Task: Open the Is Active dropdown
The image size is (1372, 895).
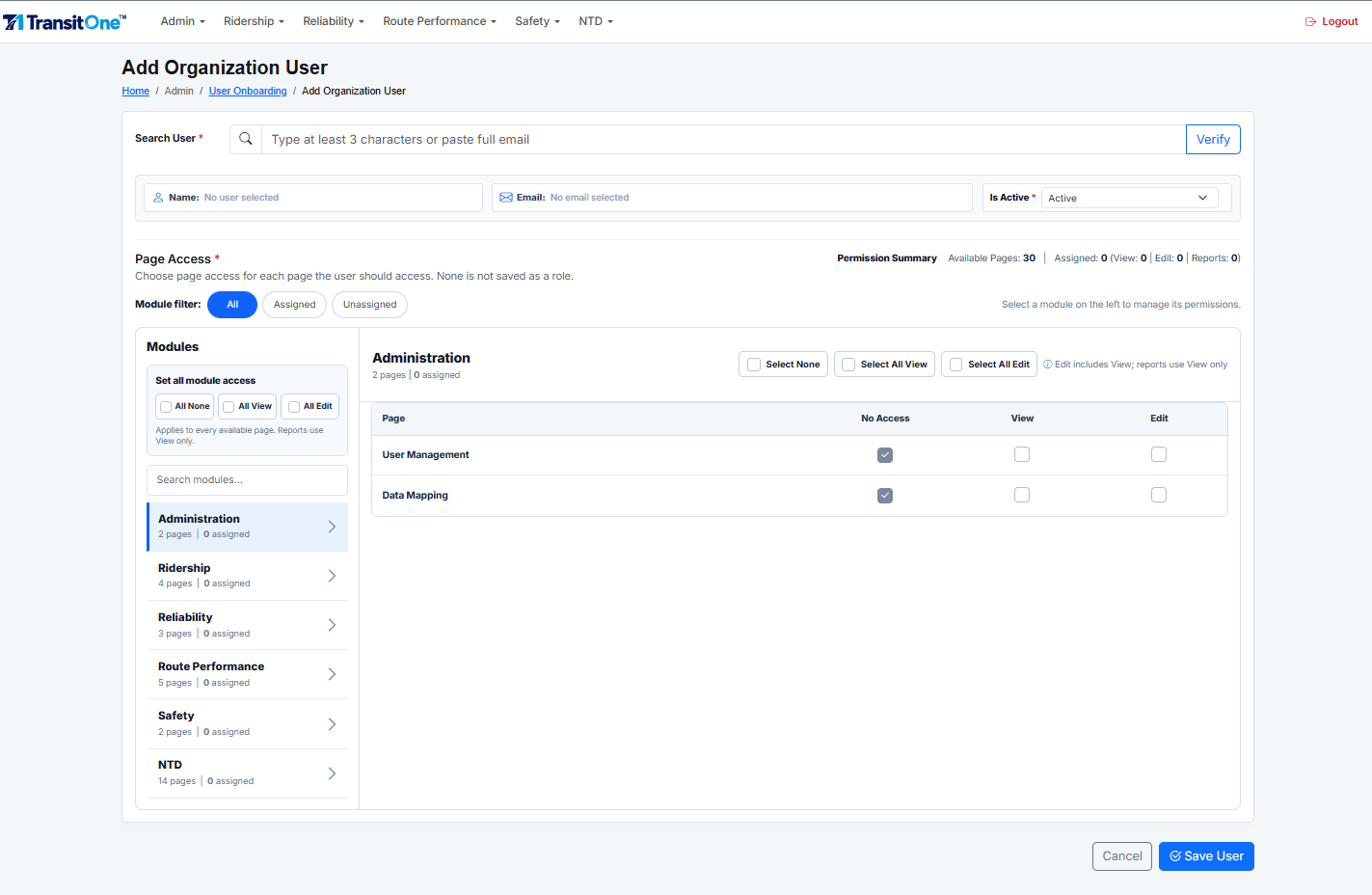Action: (x=1130, y=198)
